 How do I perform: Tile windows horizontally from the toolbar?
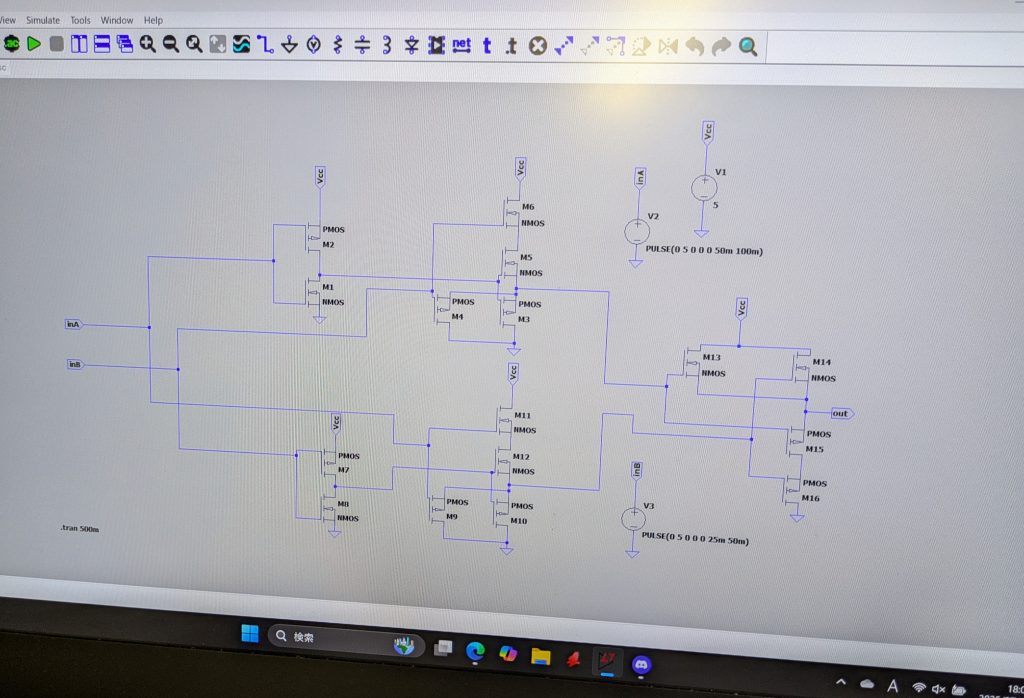102,44
